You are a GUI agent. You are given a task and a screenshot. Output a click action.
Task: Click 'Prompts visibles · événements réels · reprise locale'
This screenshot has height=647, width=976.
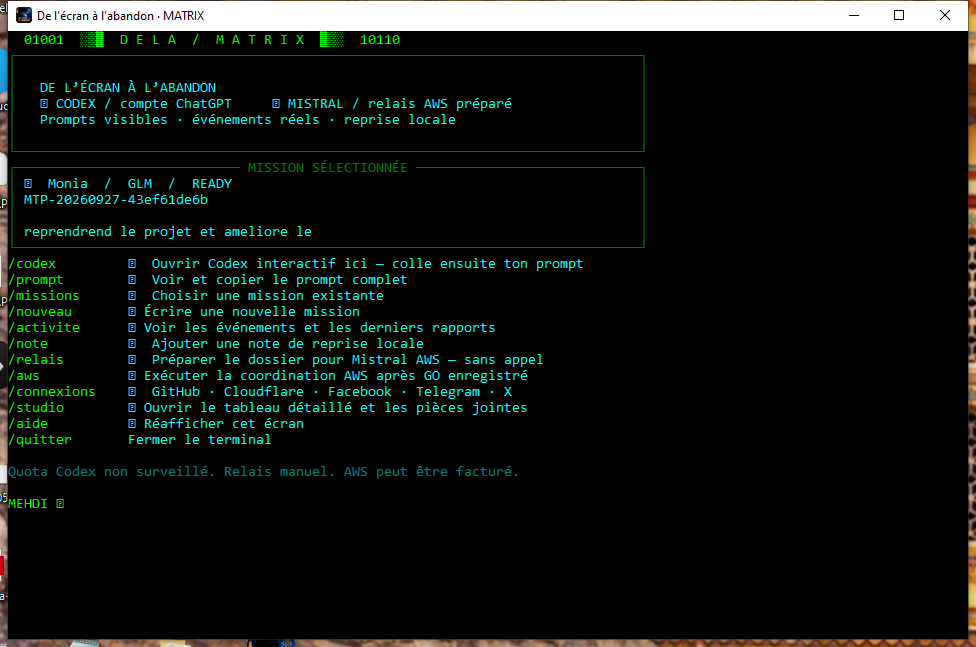pos(248,120)
